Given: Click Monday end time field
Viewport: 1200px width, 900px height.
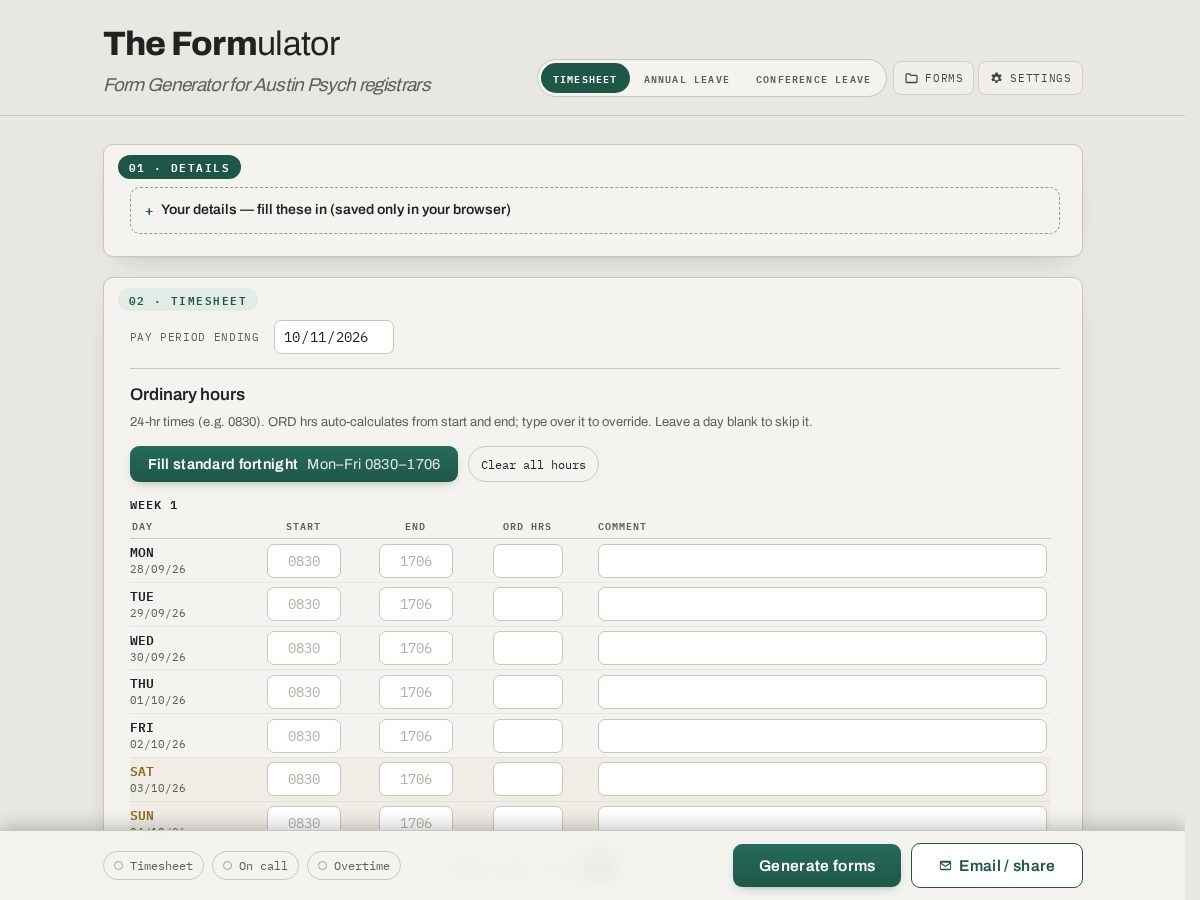Looking at the screenshot, I should pyautogui.click(x=416, y=561).
